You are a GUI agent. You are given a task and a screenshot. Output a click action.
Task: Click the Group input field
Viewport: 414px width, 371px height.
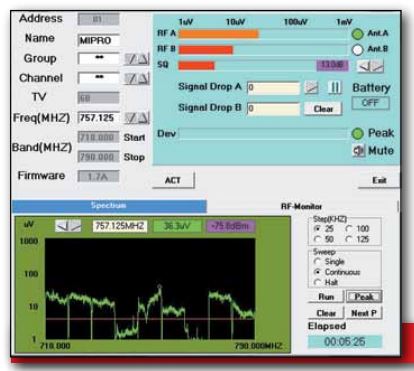pyautogui.click(x=98, y=58)
